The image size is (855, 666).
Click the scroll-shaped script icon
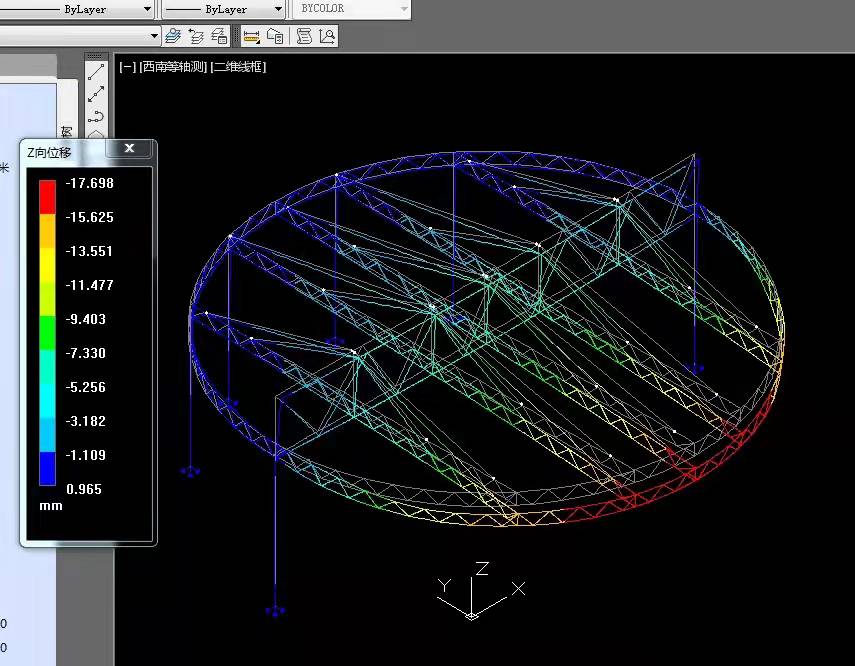click(x=304, y=37)
